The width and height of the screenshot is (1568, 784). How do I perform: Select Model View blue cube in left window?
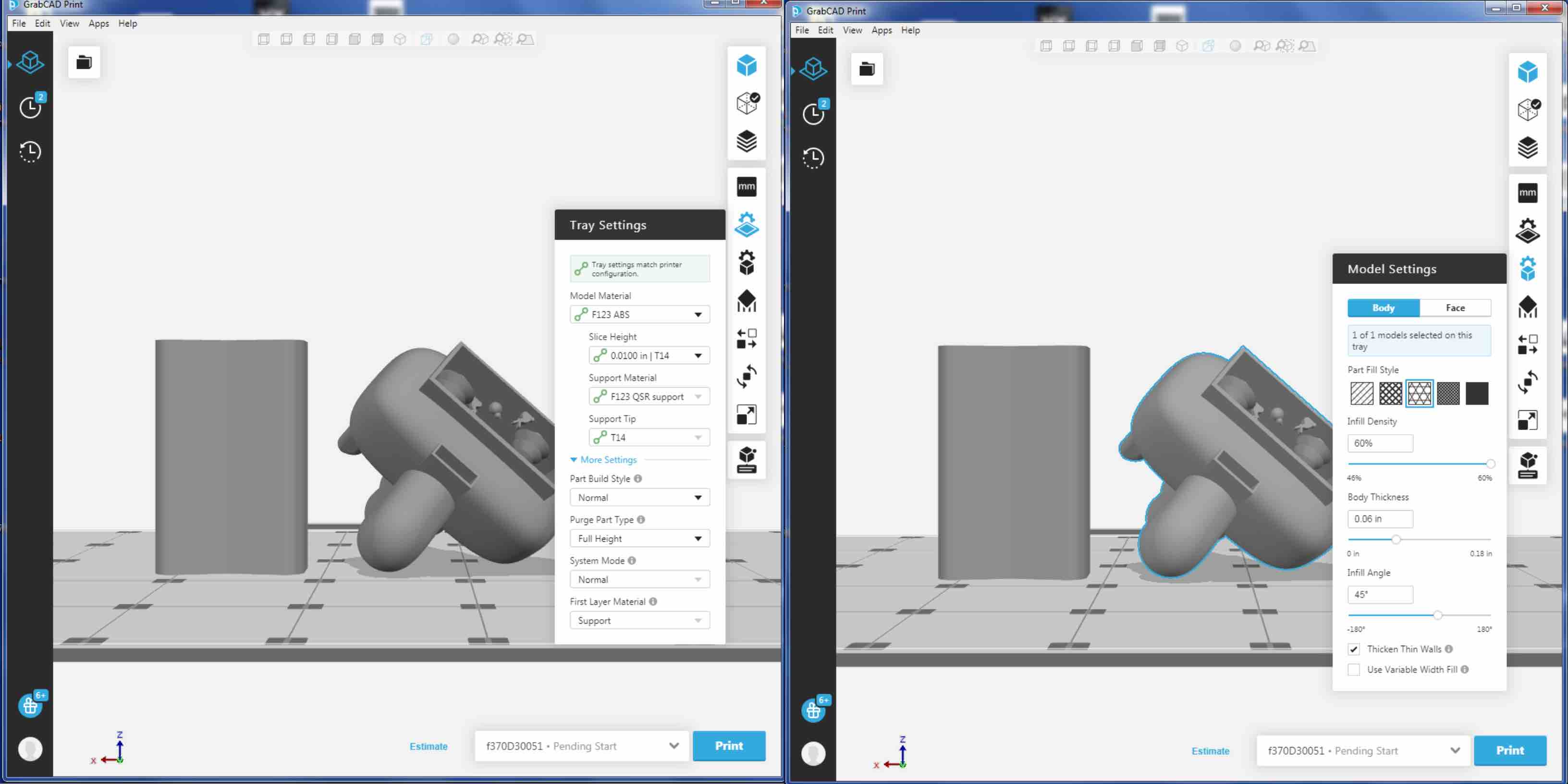[x=746, y=65]
